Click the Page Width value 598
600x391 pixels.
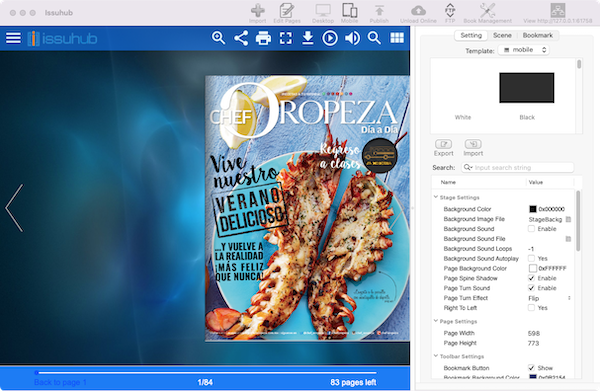pos(533,333)
